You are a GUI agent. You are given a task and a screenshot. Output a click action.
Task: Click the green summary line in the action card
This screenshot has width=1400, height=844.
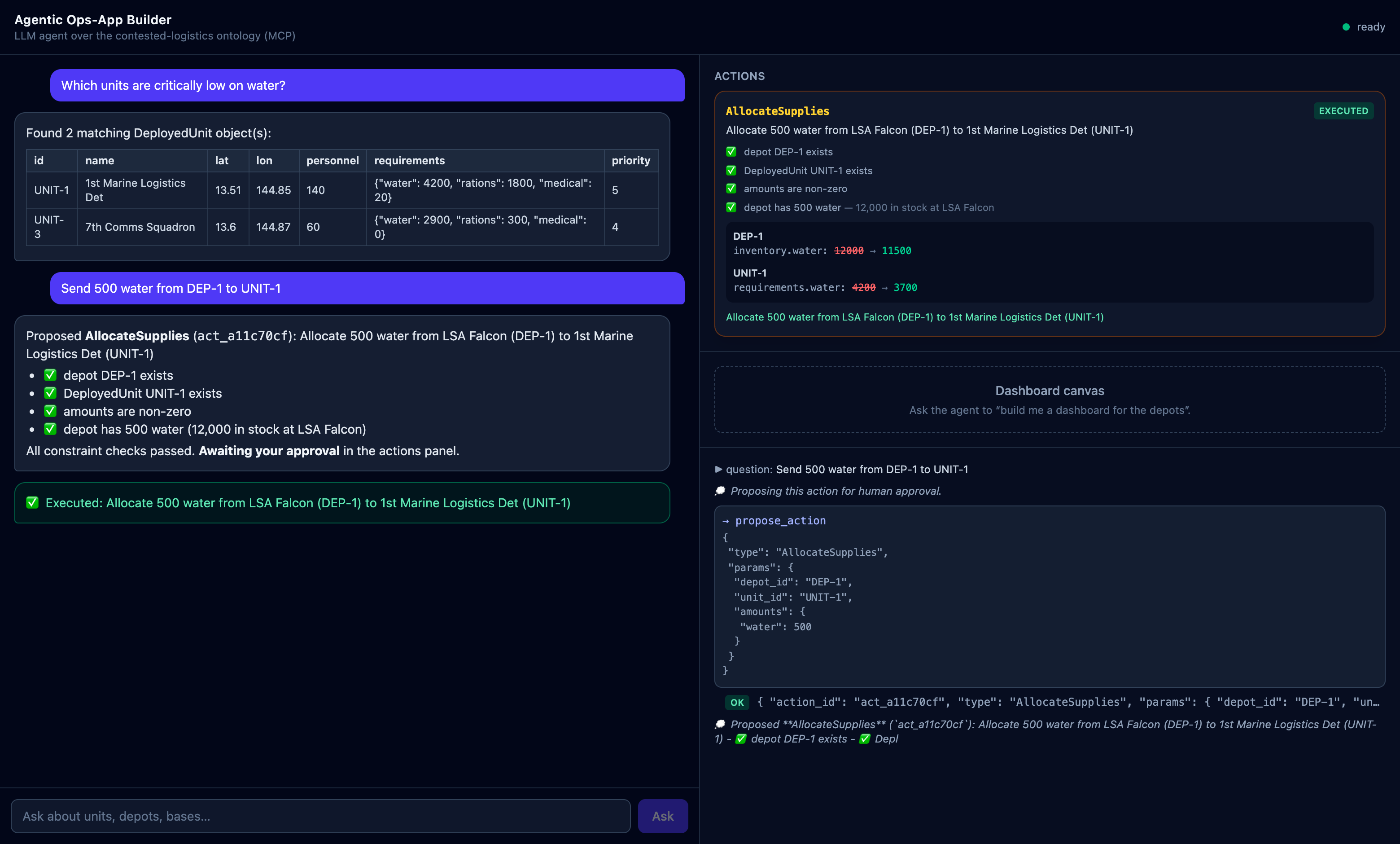point(915,317)
